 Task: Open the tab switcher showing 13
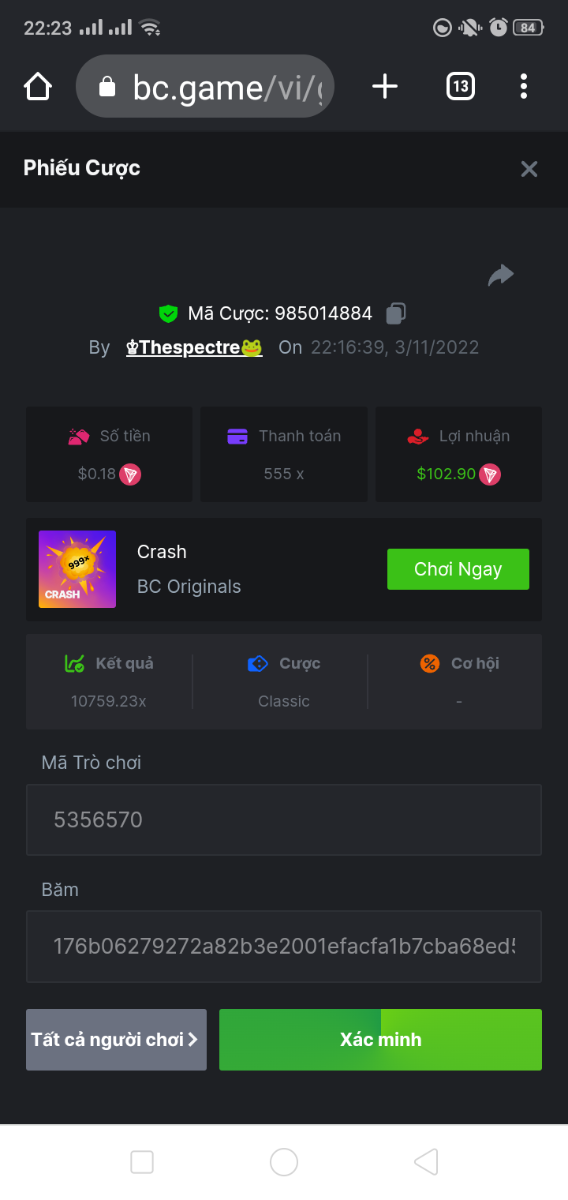(460, 87)
